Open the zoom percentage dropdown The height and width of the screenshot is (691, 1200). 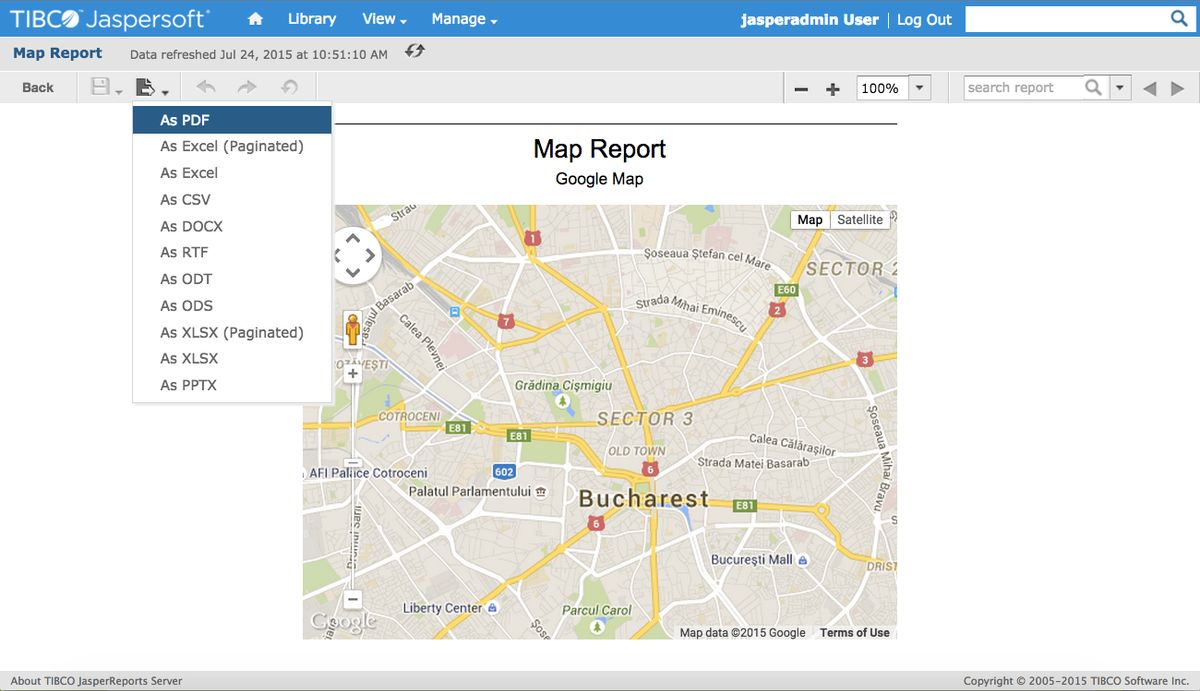(918, 88)
